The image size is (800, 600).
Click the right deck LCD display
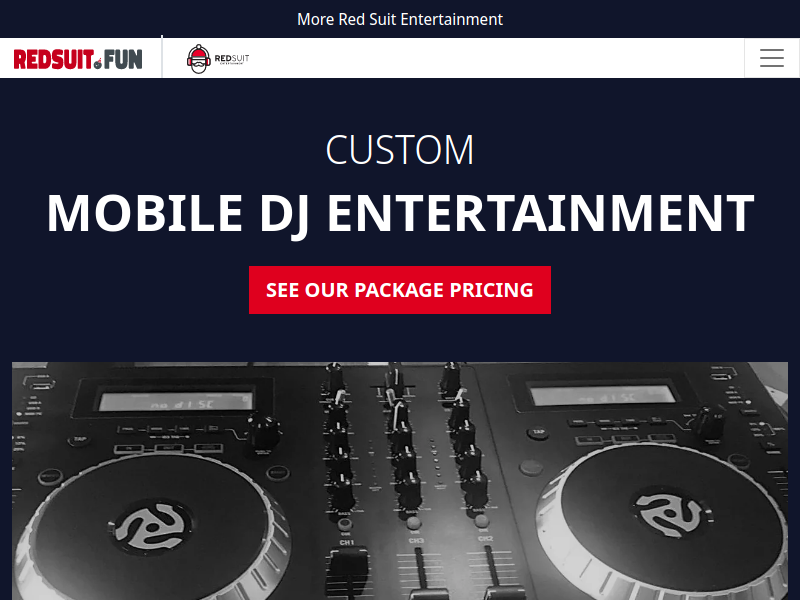pyautogui.click(x=603, y=394)
